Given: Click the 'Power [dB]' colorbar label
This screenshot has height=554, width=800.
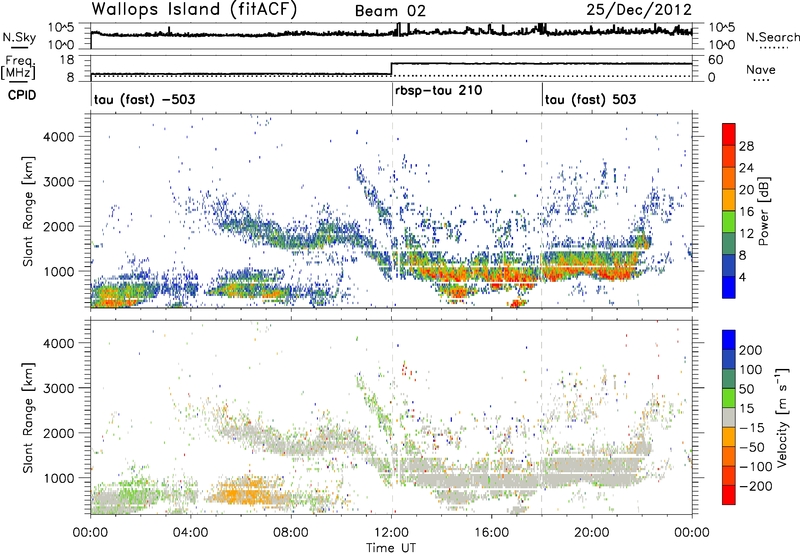Looking at the screenshot, I should click(763, 211).
